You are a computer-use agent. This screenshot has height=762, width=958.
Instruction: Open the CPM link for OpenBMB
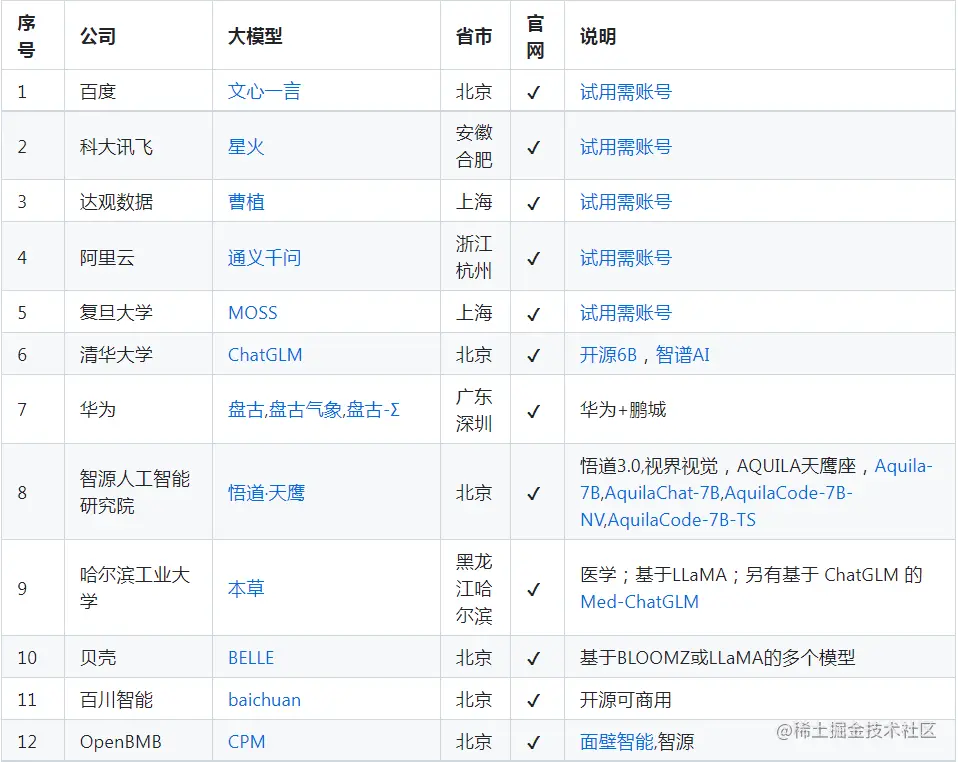(245, 741)
